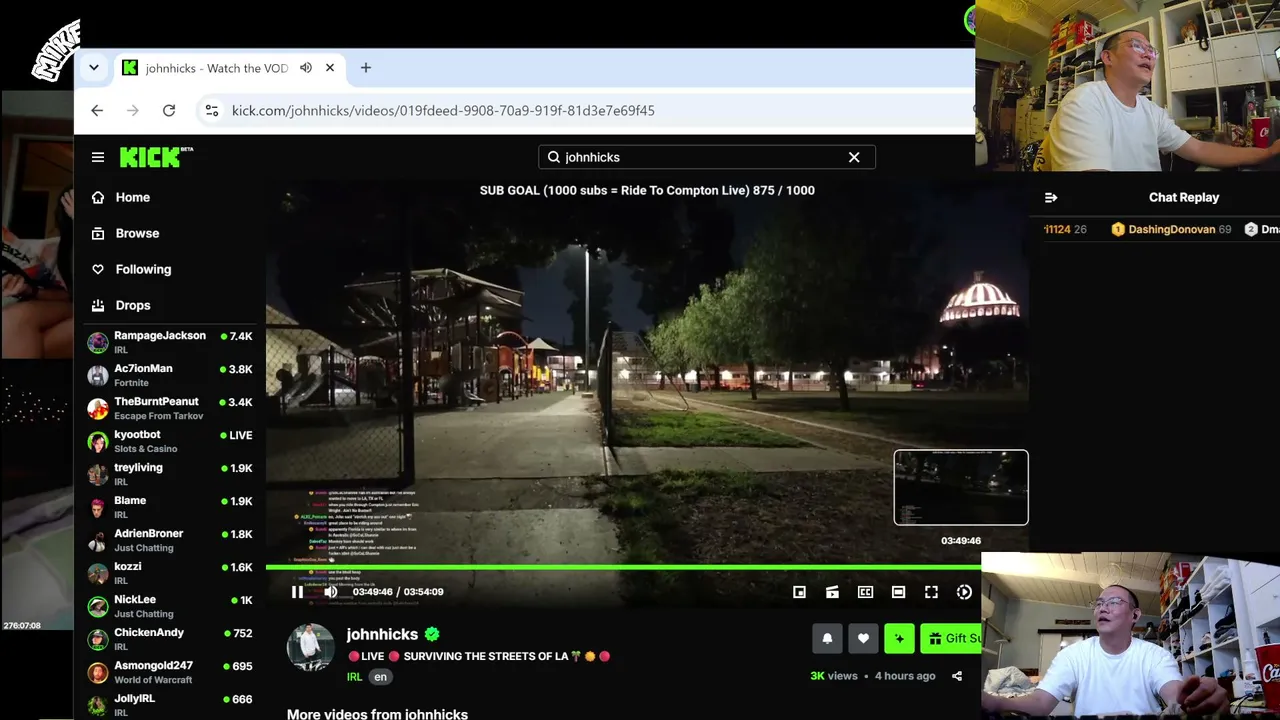Toggle the Kick sidebar hamburger menu
The image size is (1280, 720).
[98, 157]
